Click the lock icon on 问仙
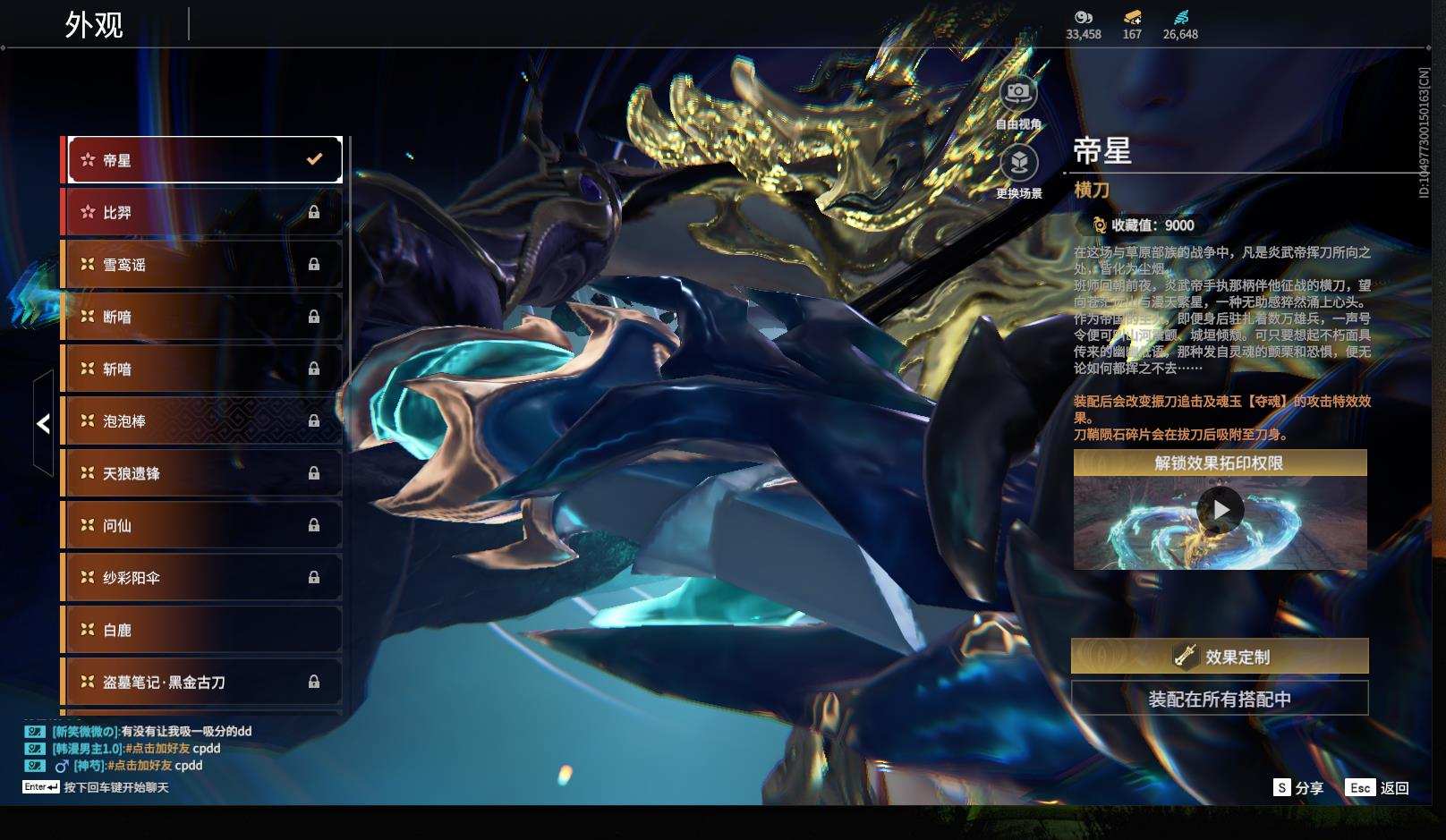The width and height of the screenshot is (1446, 840). click(314, 525)
